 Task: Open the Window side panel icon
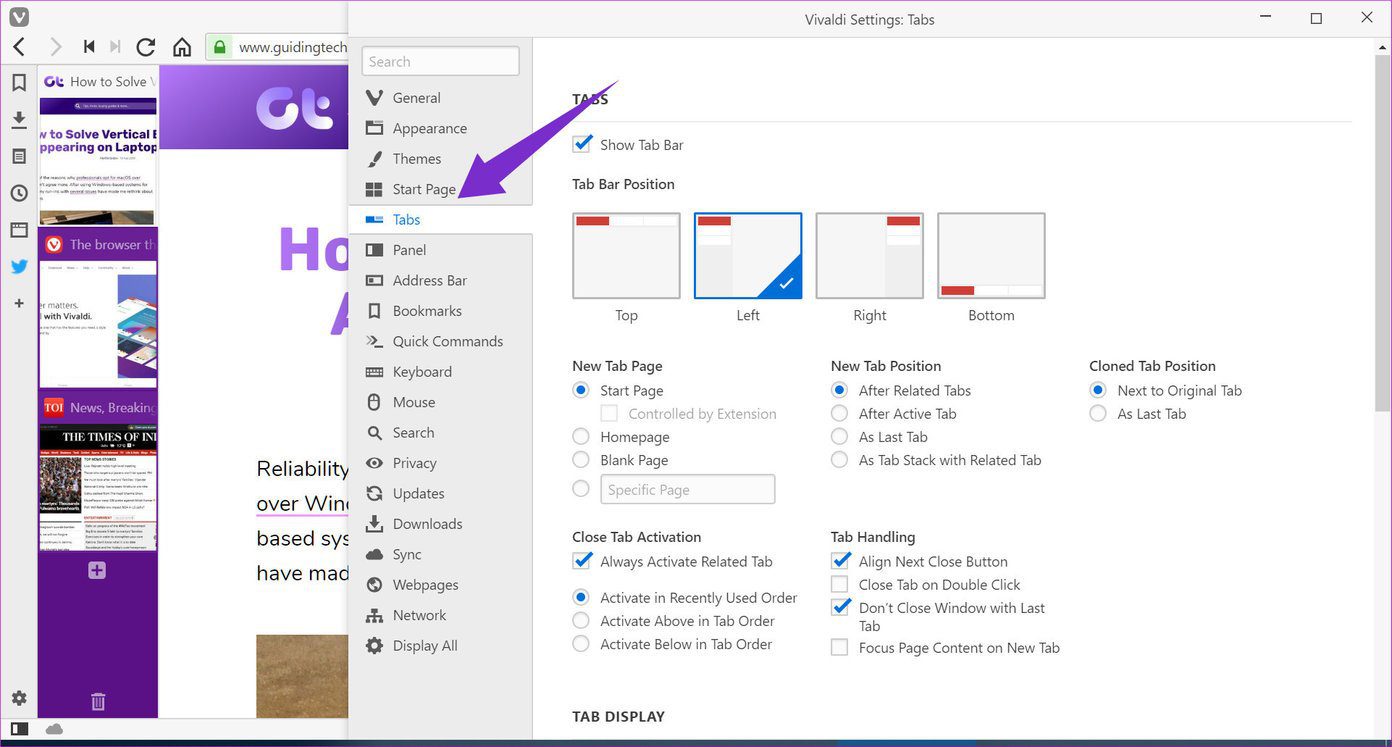pyautogui.click(x=19, y=230)
